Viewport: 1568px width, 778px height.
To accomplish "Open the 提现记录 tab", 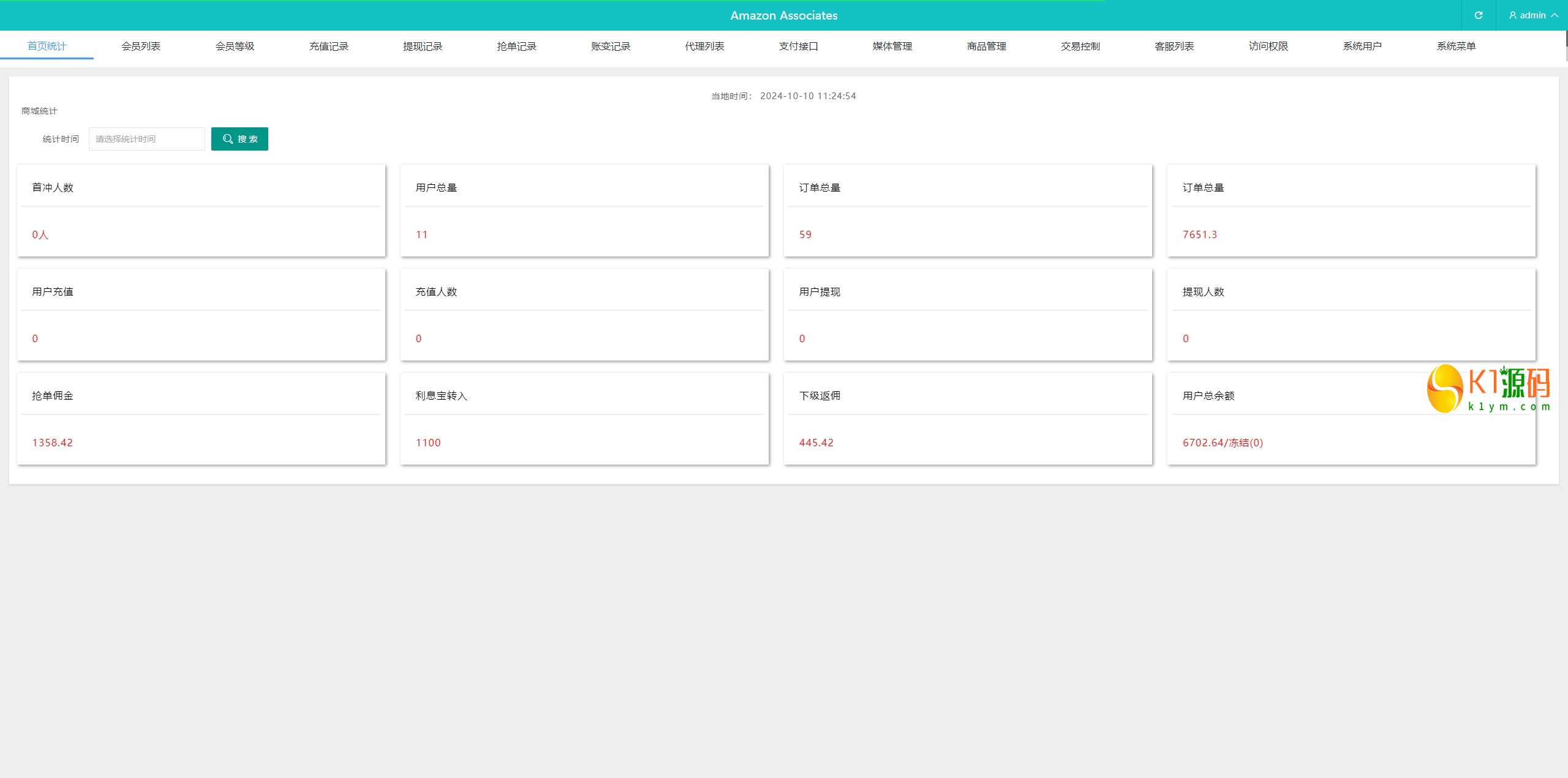I will click(423, 47).
